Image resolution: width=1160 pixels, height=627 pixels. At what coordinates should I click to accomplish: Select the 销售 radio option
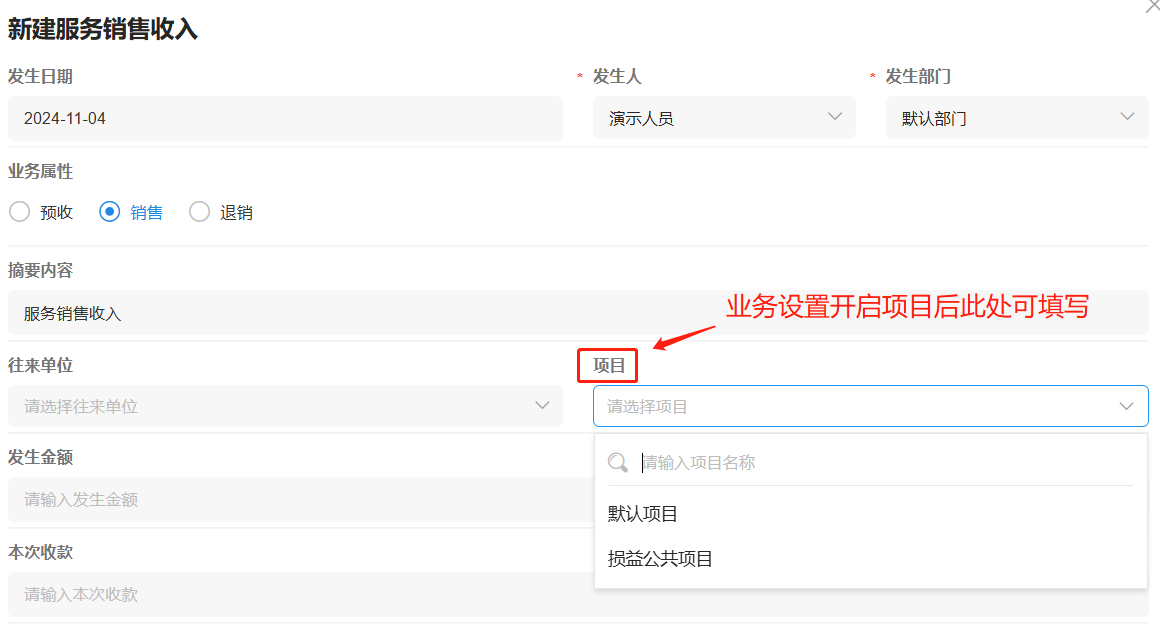110,212
